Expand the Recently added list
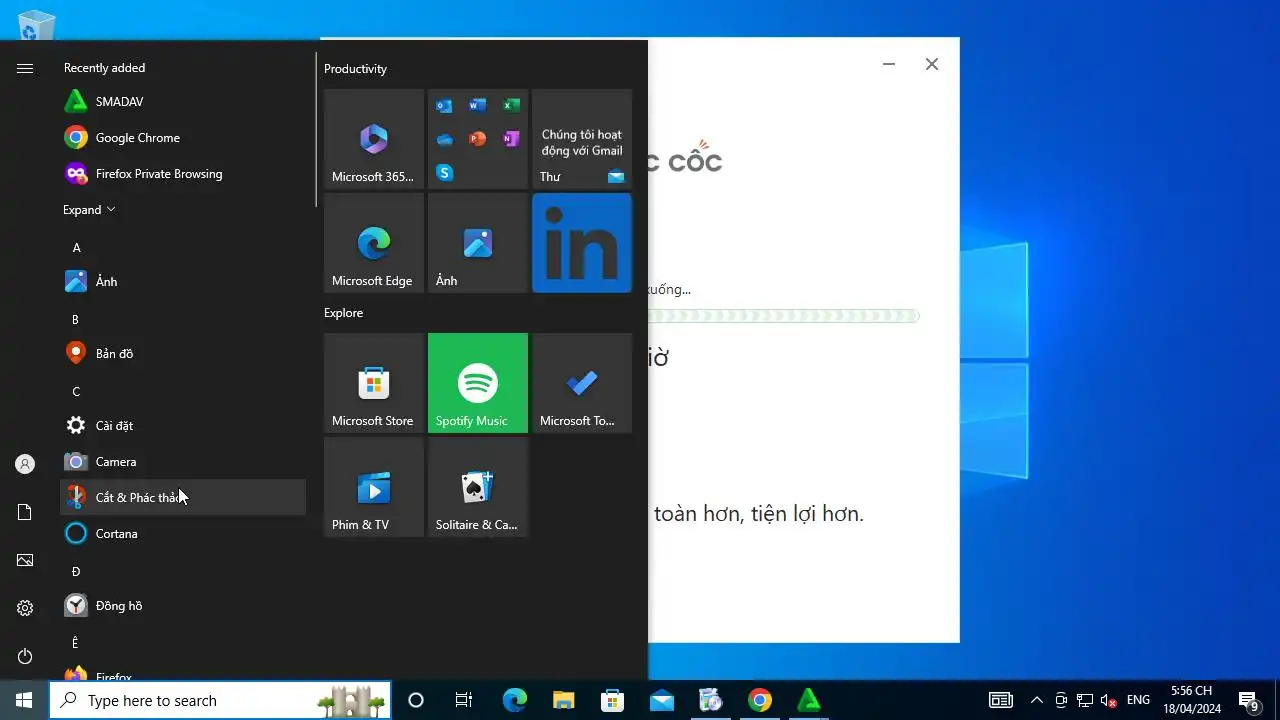The height and width of the screenshot is (720, 1280). pos(90,210)
